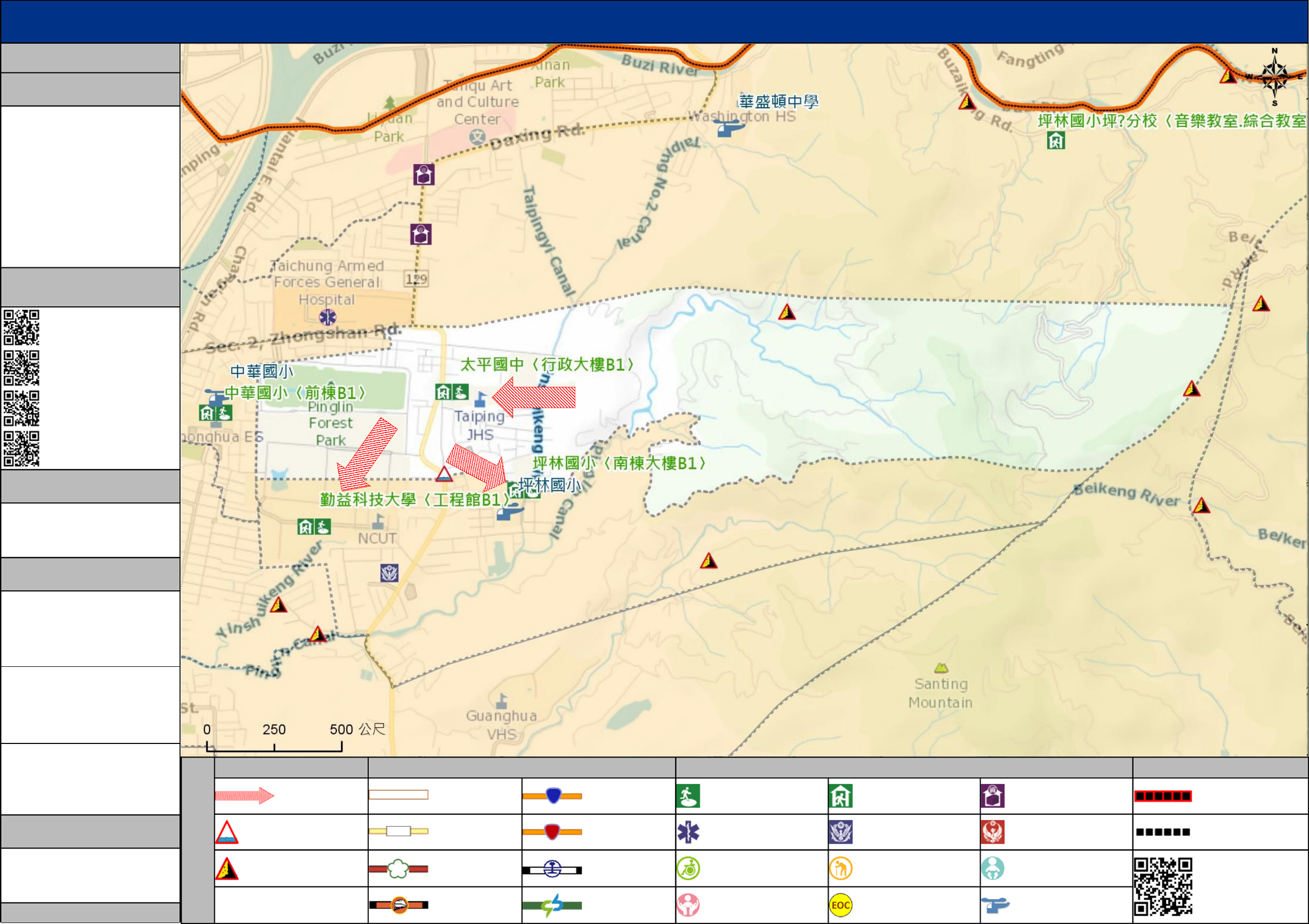1309x924 pixels.
Task: Click the green evacuation runner legend icon
Action: tap(688, 796)
